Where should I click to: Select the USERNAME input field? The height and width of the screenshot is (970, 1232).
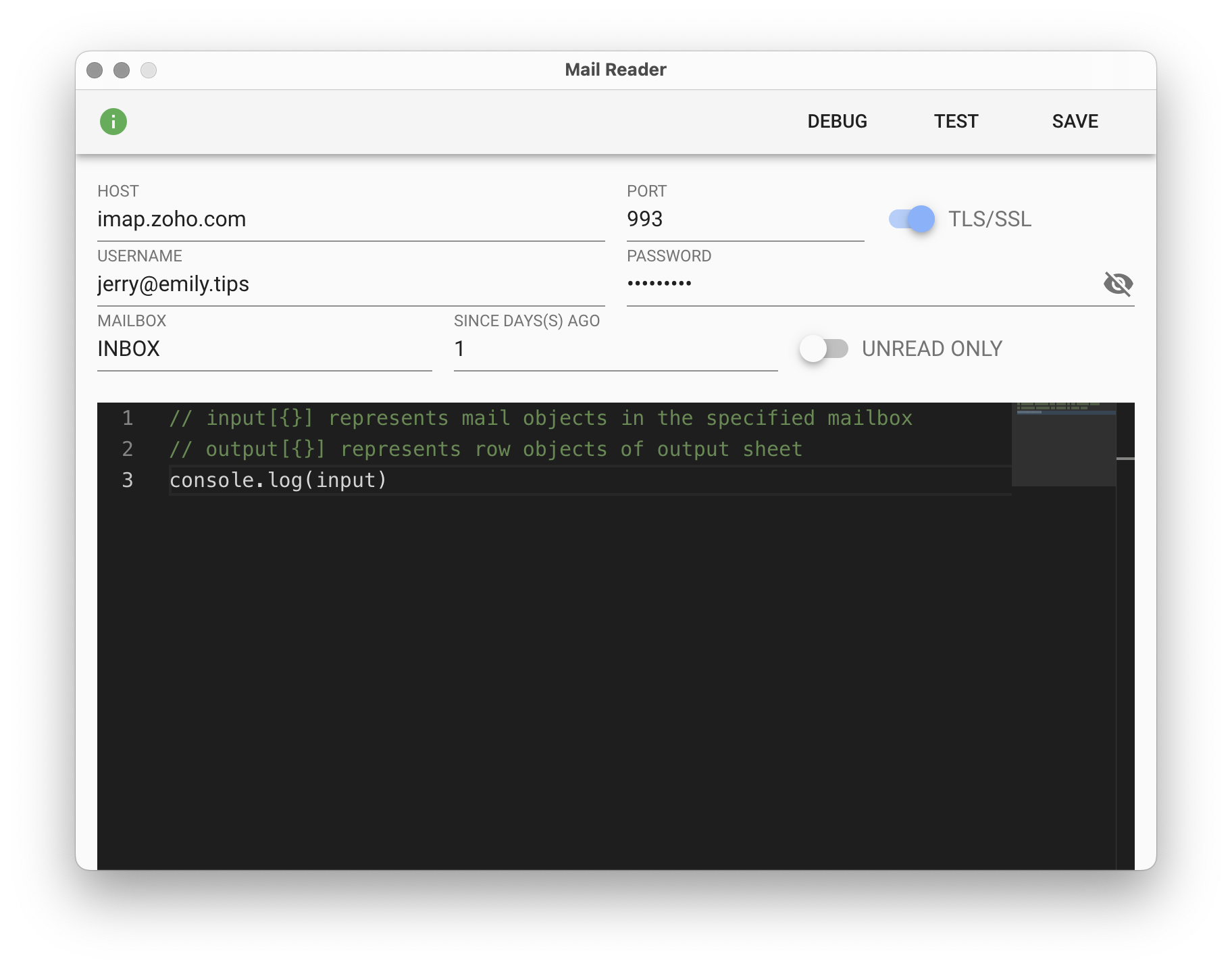[x=350, y=284]
